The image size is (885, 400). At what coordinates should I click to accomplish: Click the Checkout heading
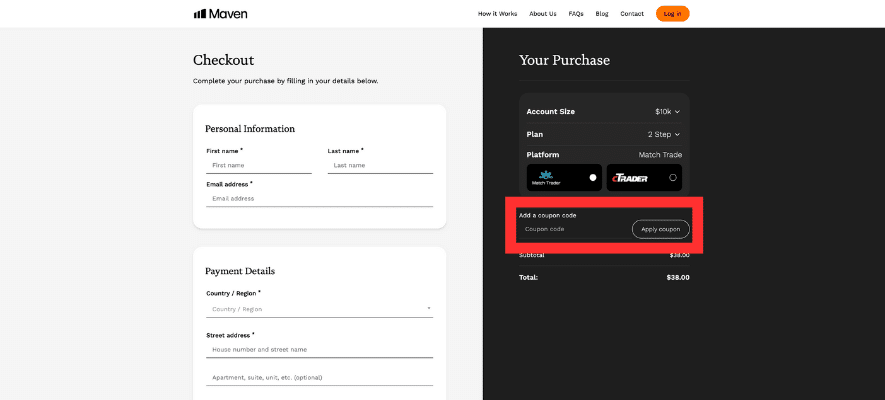224,60
